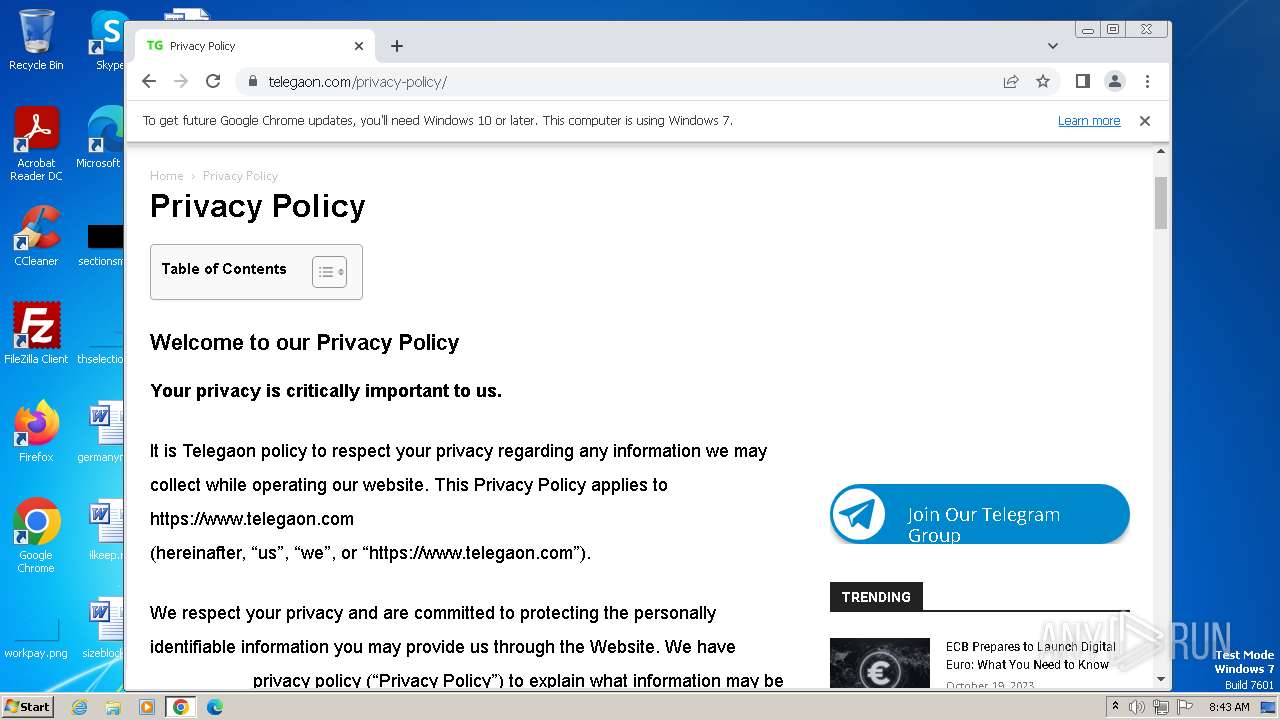Open Acrobat Reader DC desktop shortcut
Viewport: 1280px width, 720px height.
click(x=36, y=144)
